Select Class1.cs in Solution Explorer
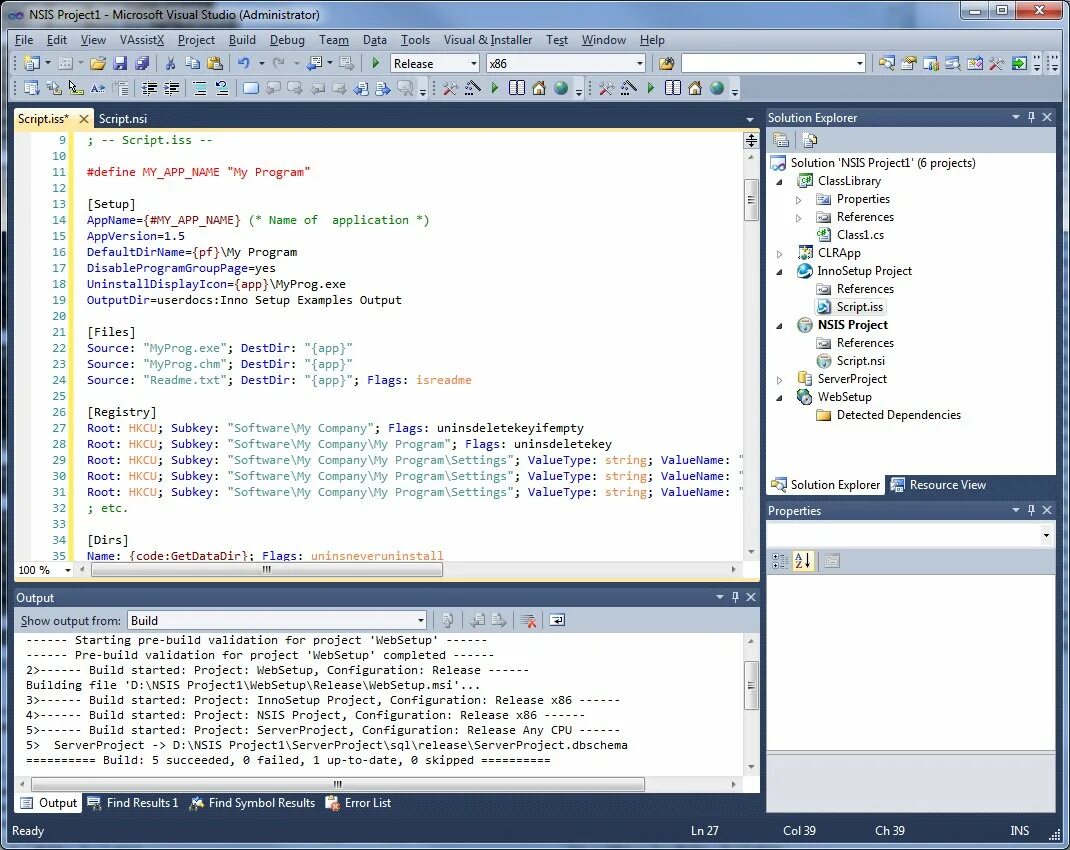 pos(860,235)
